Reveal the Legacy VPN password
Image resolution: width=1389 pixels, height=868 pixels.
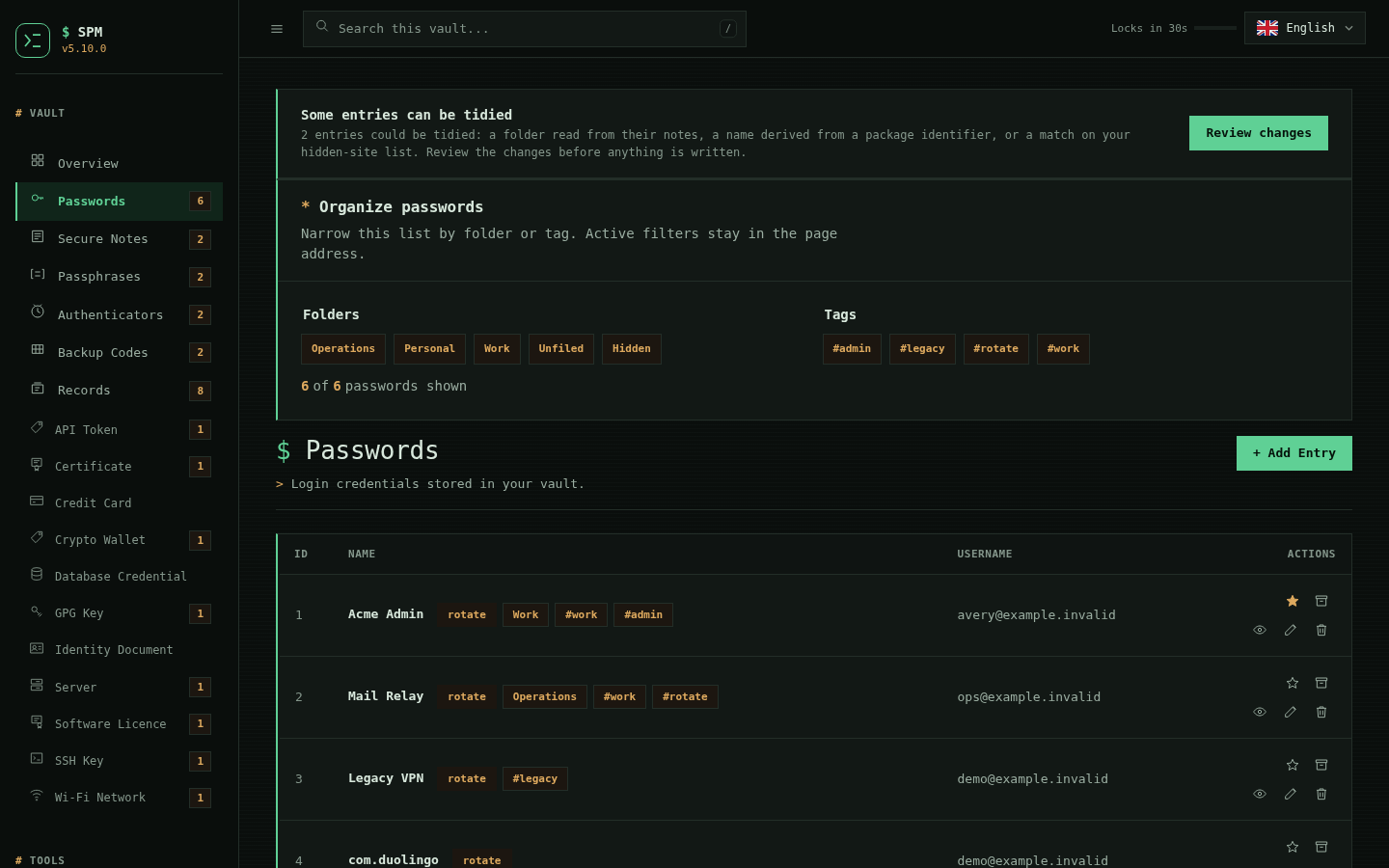(x=1260, y=794)
